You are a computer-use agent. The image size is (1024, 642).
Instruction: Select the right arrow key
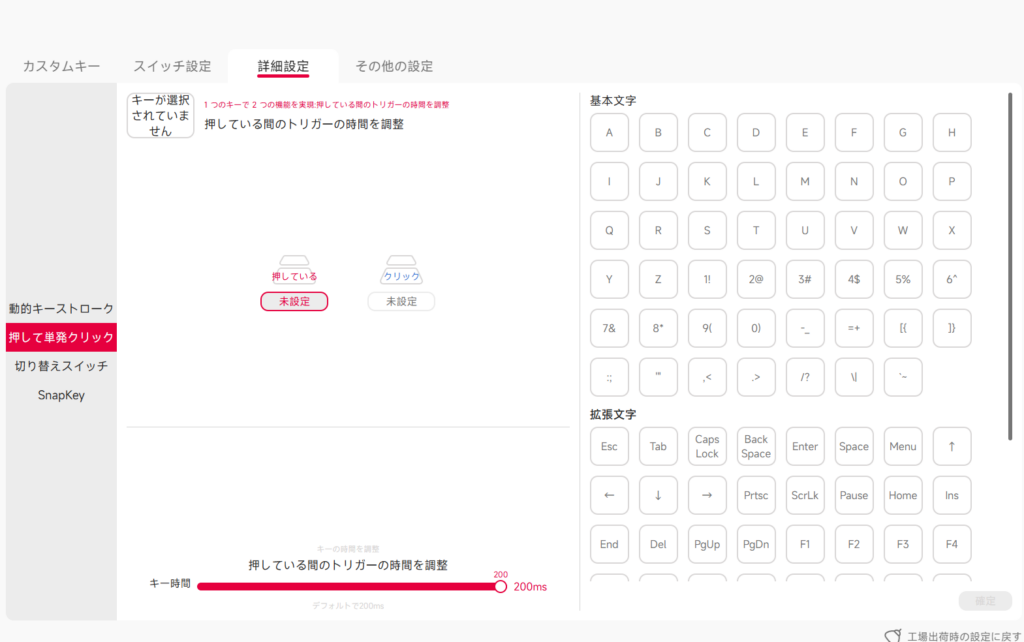707,496
